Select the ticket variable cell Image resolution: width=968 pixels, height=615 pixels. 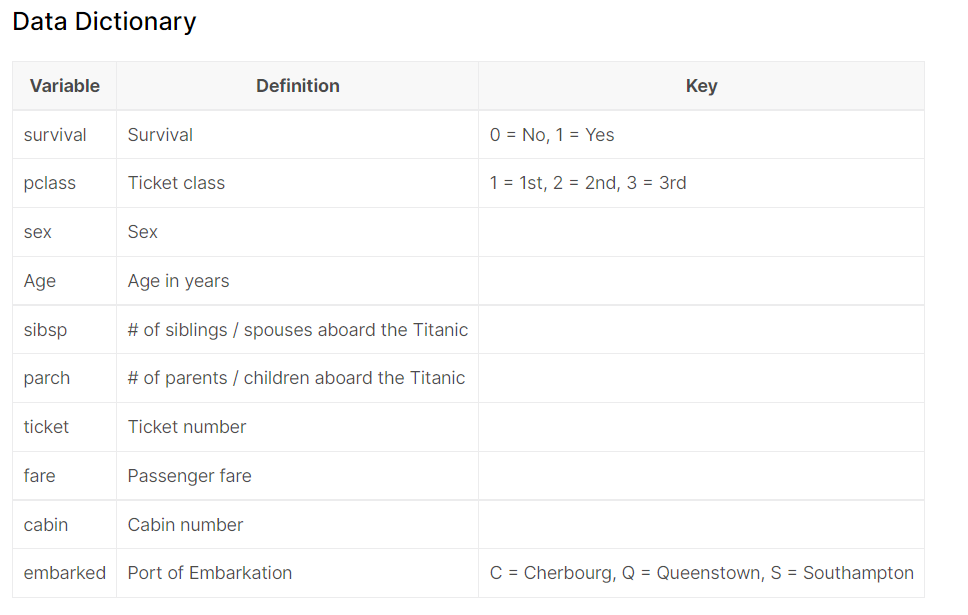(x=47, y=427)
